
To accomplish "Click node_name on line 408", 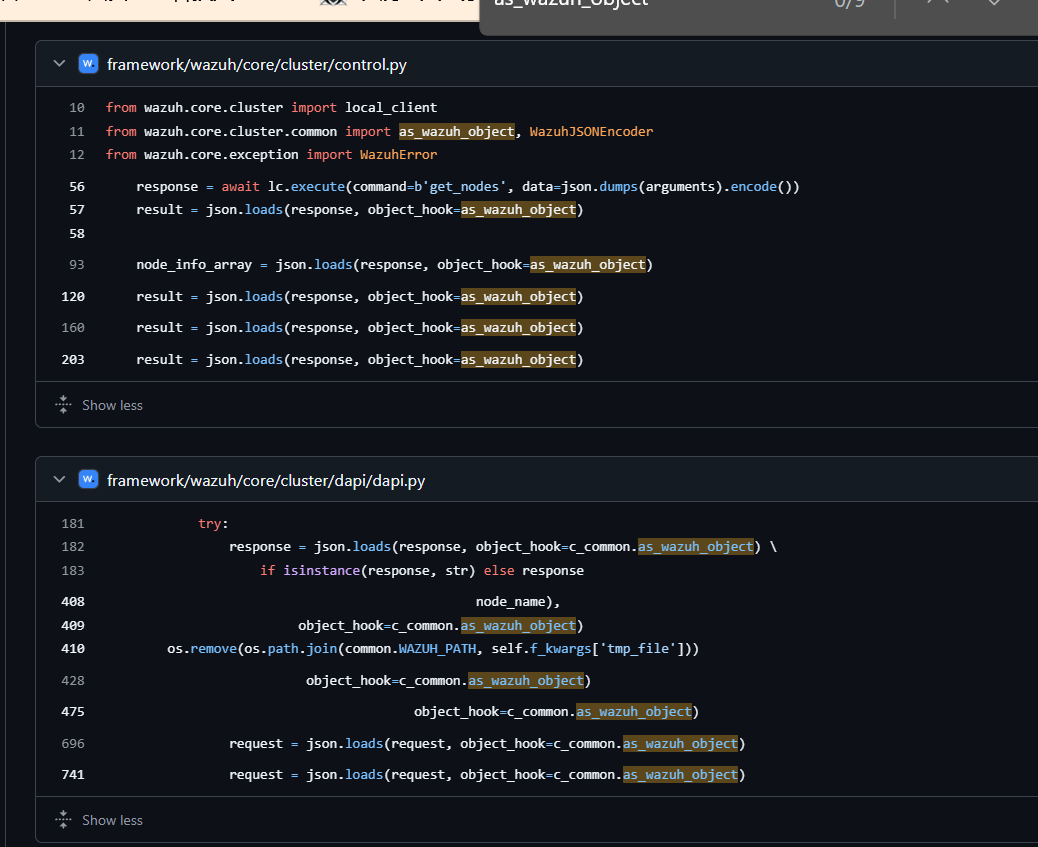I will pyautogui.click(x=510, y=601).
